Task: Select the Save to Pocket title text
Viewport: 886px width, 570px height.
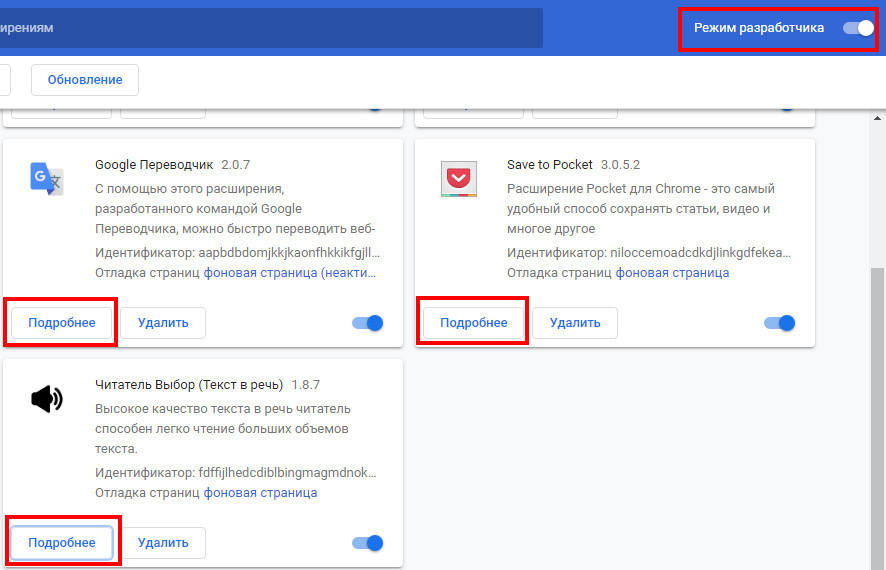Action: click(549, 165)
